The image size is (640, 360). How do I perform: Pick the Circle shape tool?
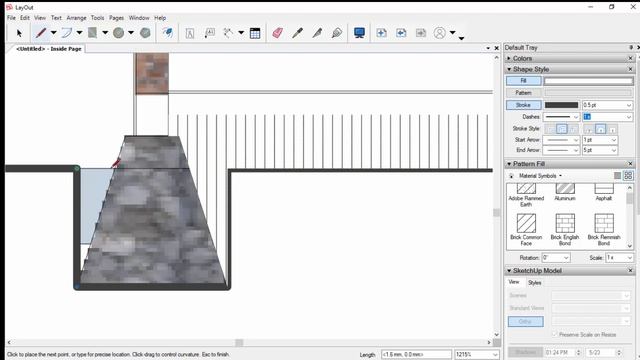coord(118,33)
